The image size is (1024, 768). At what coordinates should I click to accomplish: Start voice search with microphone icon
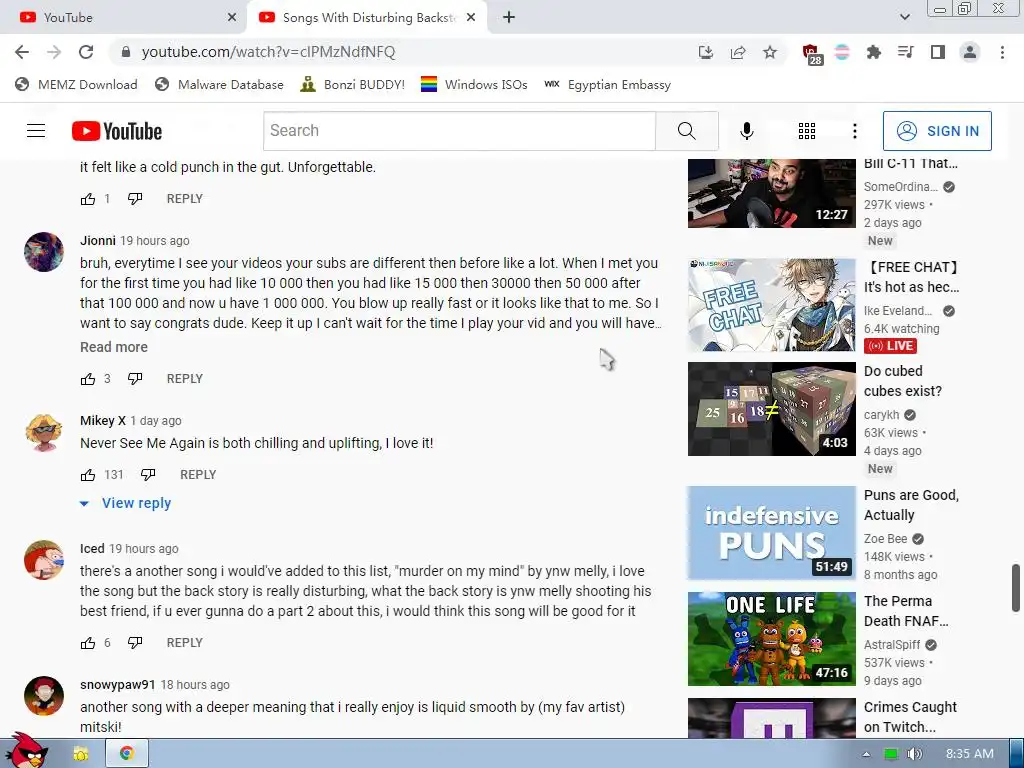coord(746,131)
